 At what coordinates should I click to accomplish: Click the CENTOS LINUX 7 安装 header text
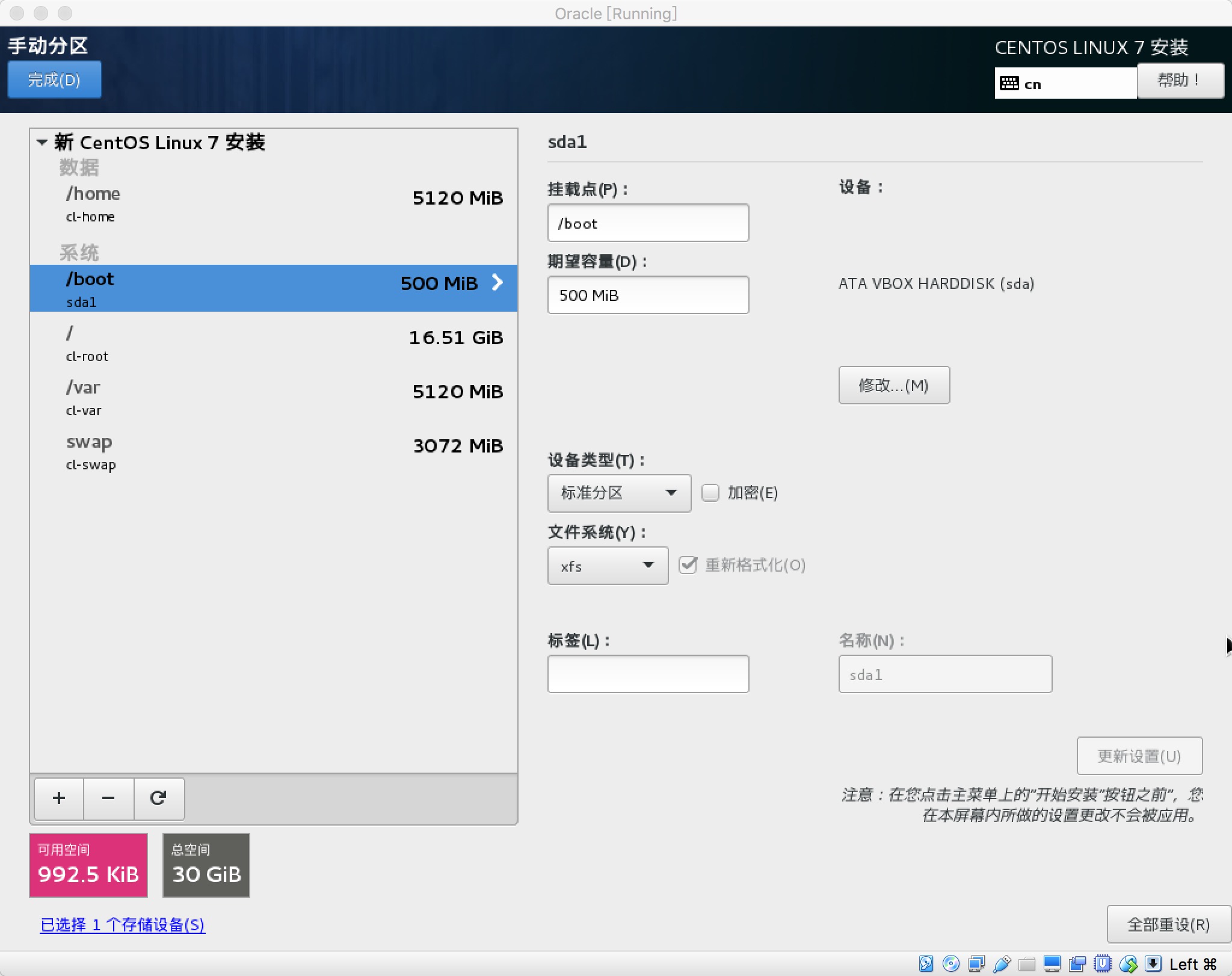pyautogui.click(x=1091, y=48)
